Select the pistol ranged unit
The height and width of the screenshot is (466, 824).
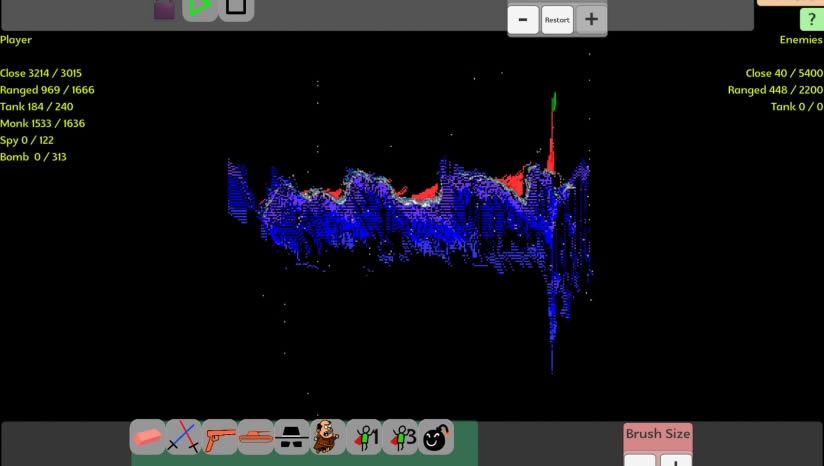(x=220, y=437)
